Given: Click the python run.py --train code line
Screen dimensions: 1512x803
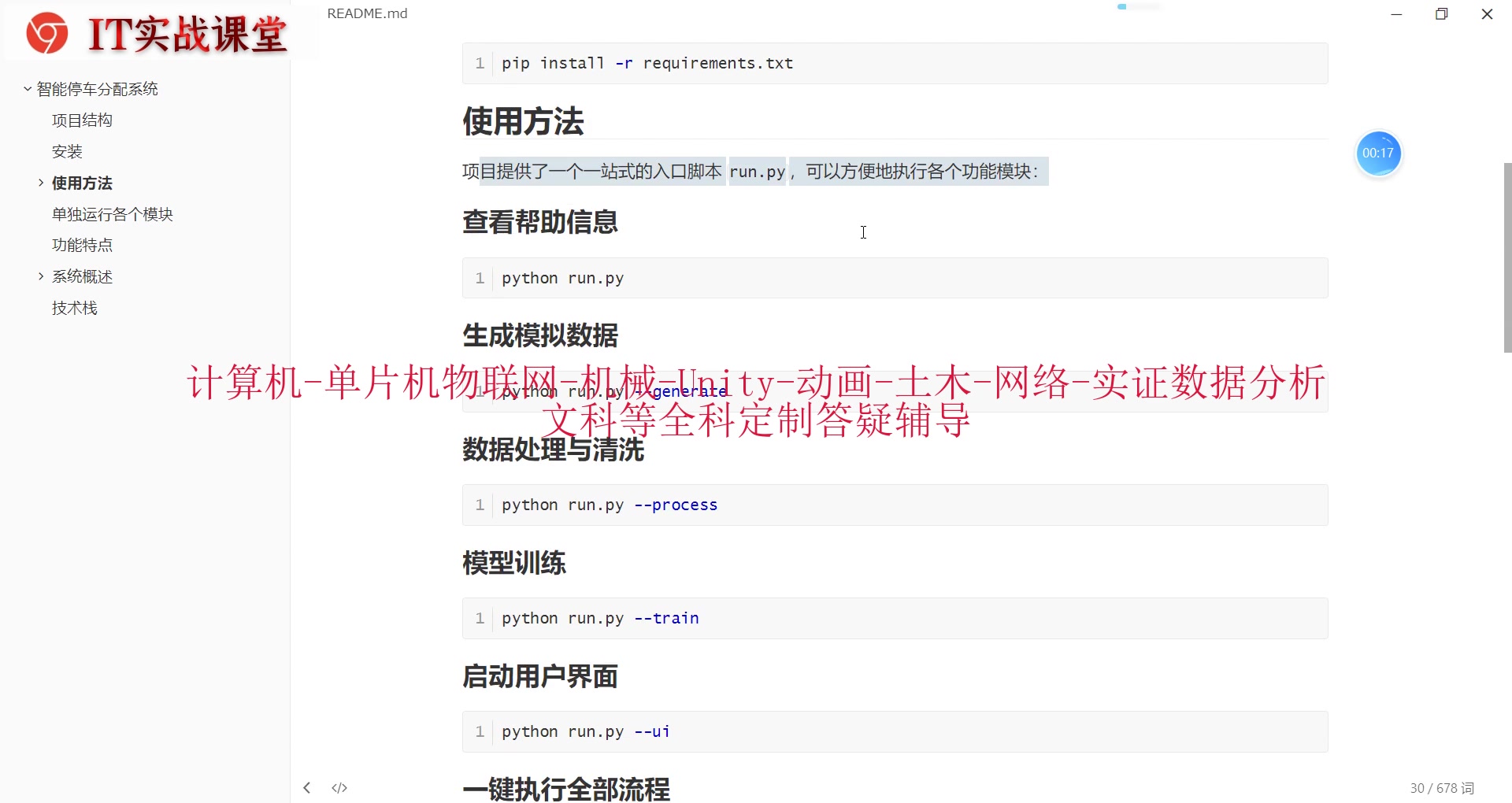Looking at the screenshot, I should tap(895, 618).
